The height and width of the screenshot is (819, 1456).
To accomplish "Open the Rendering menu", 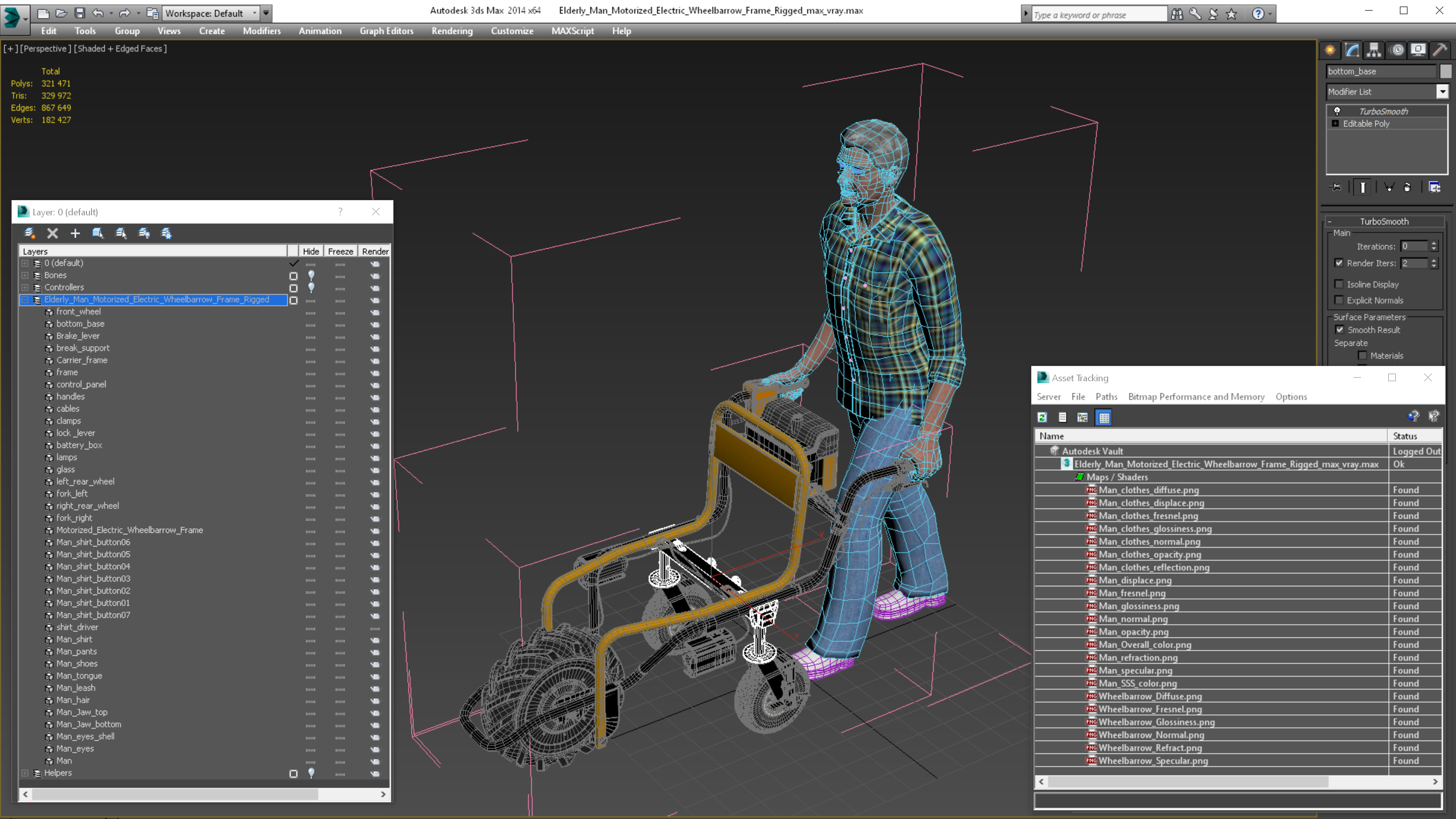I will pyautogui.click(x=452, y=31).
